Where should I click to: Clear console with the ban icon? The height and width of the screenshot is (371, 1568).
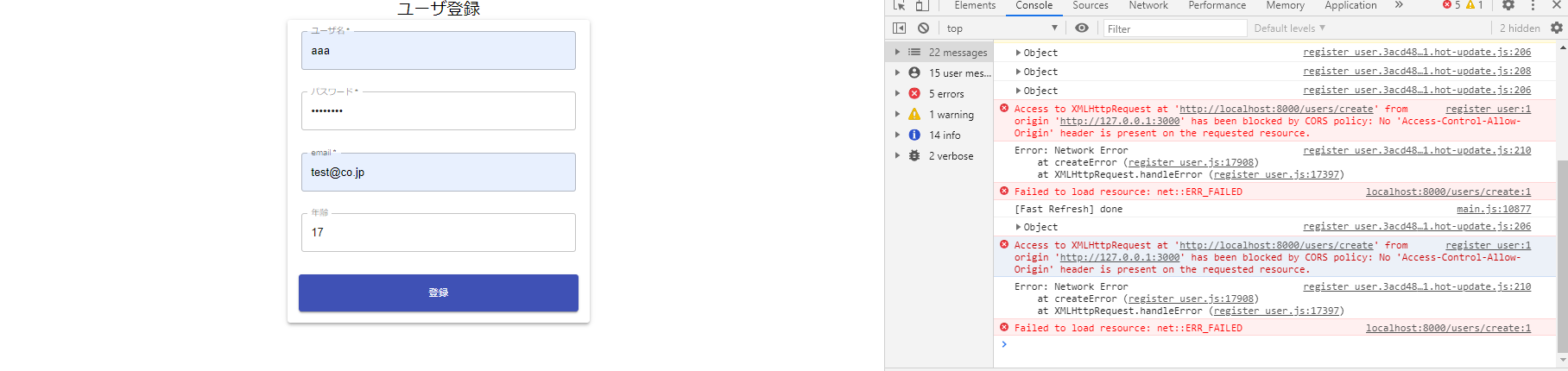point(923,28)
